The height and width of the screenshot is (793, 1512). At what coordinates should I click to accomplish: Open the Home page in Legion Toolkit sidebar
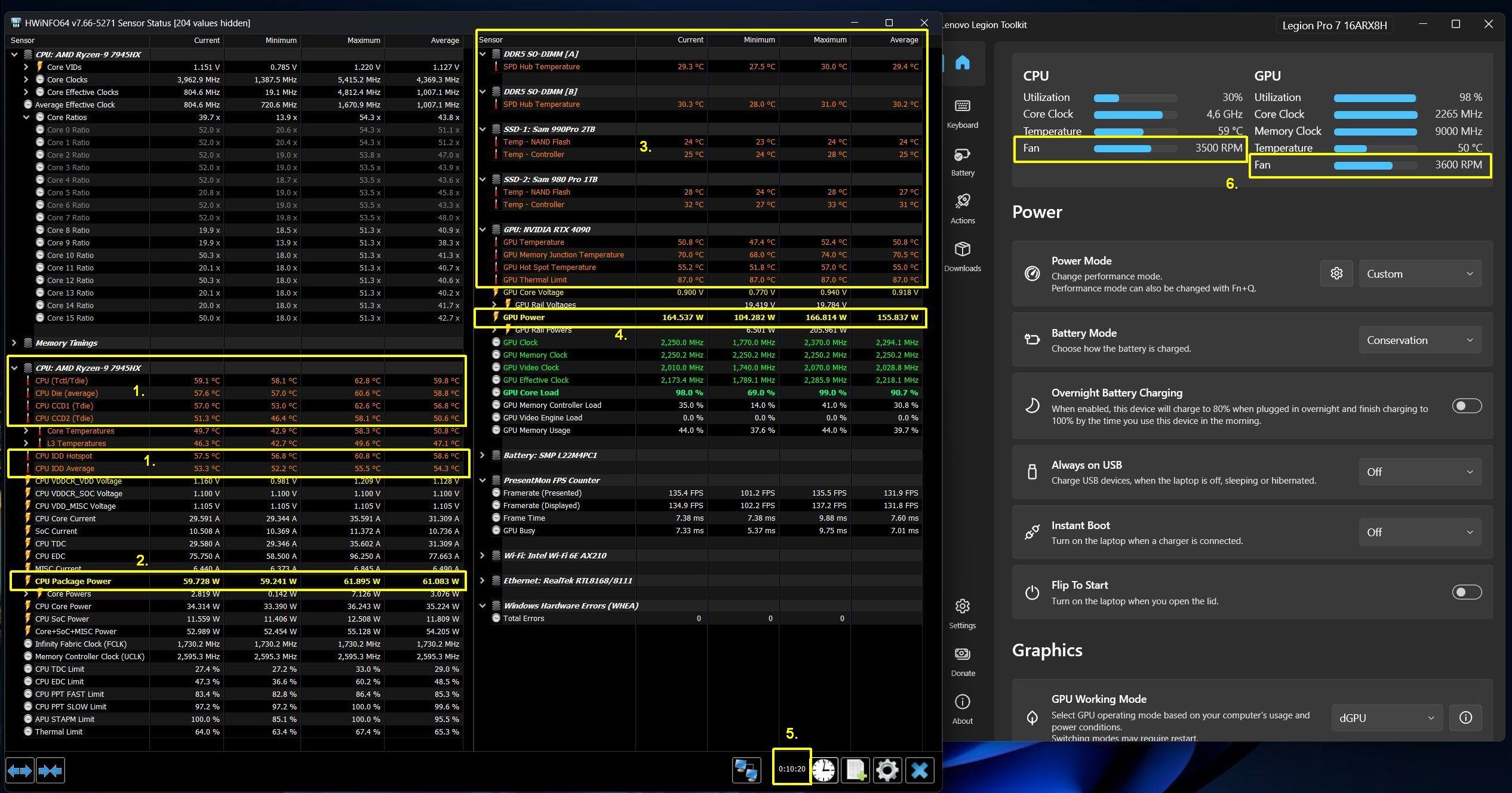point(962,63)
